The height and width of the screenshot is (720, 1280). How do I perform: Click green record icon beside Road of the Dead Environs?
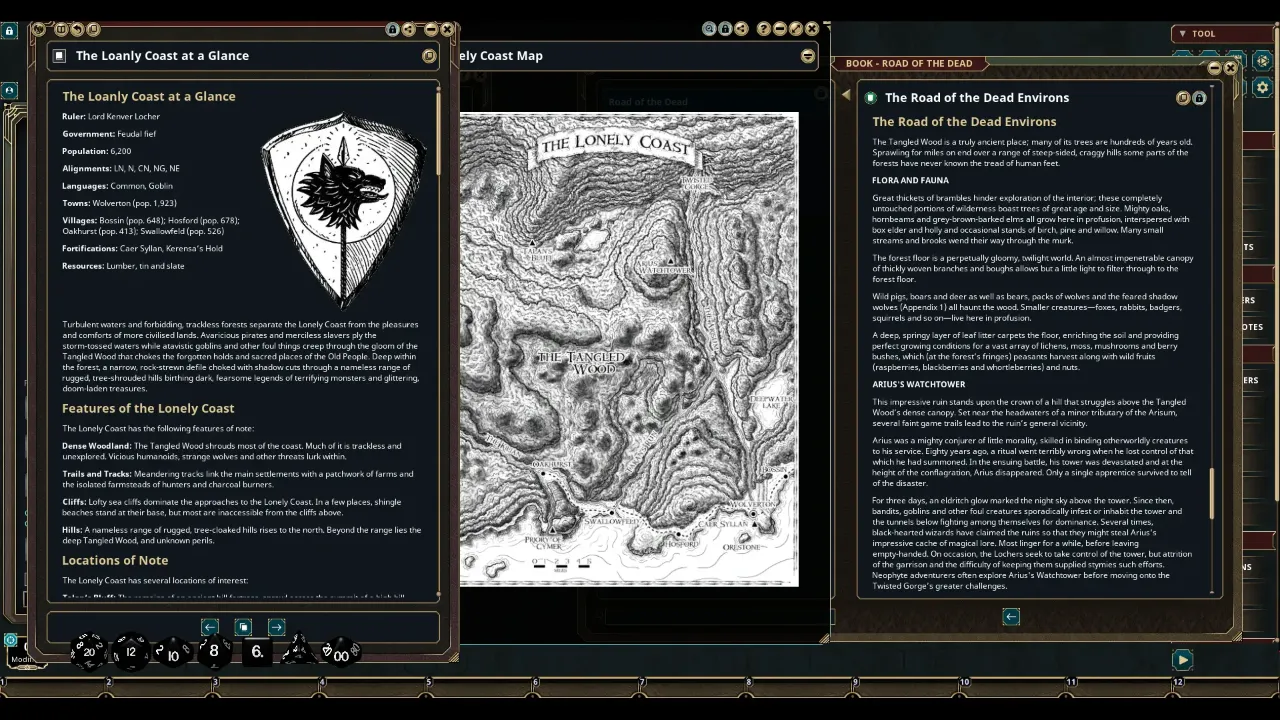870,98
